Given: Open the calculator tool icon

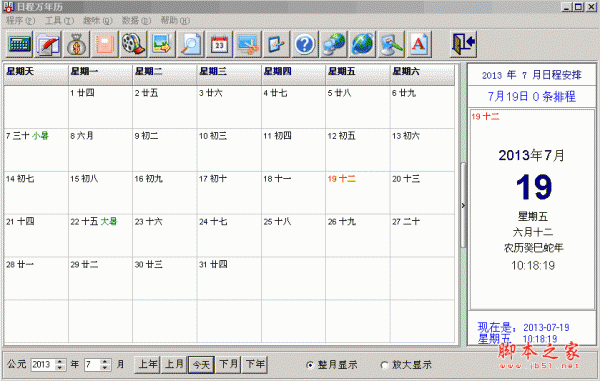Looking at the screenshot, I should click(19, 44).
